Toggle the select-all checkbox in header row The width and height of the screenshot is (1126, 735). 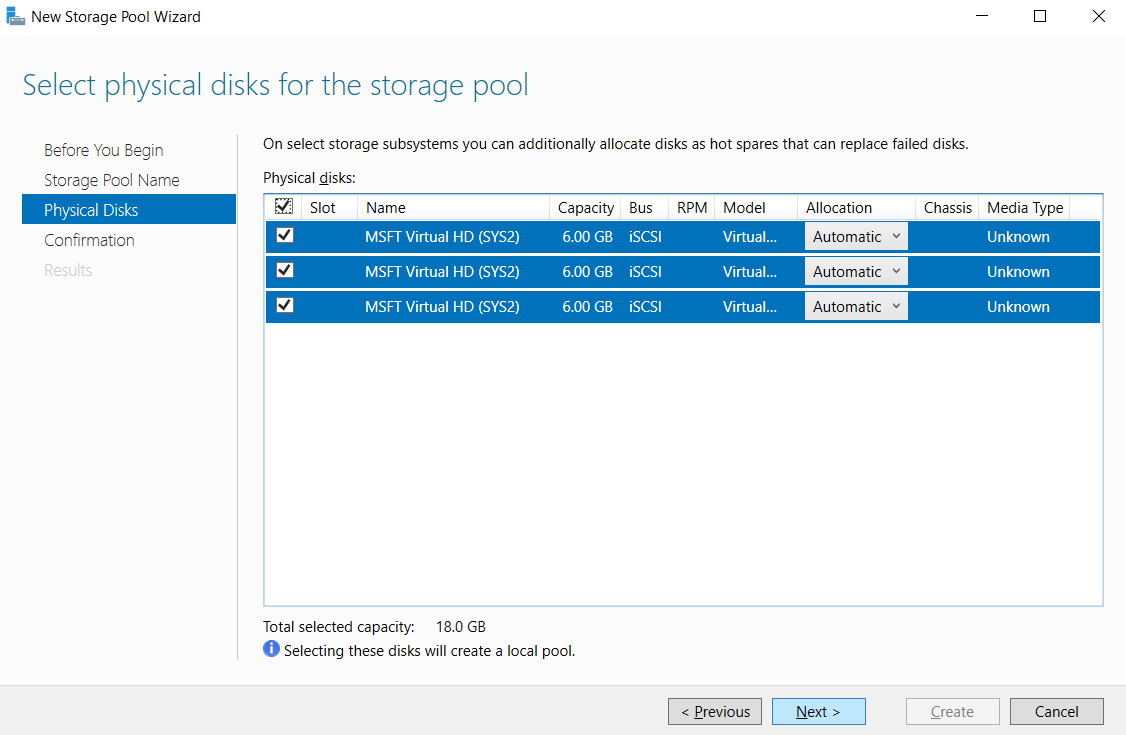click(x=284, y=207)
